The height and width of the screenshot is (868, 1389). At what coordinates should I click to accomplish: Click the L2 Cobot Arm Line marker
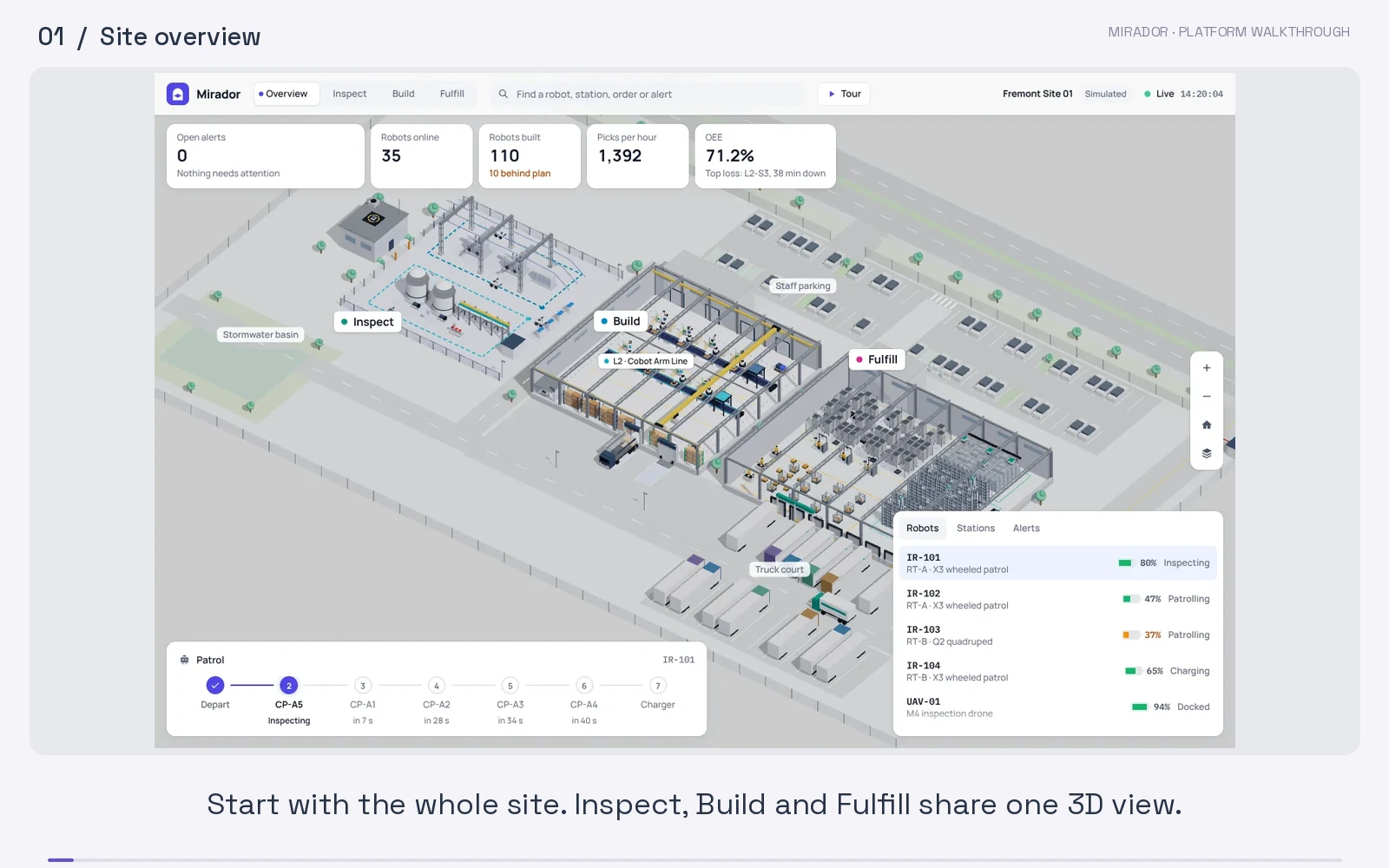tap(646, 361)
